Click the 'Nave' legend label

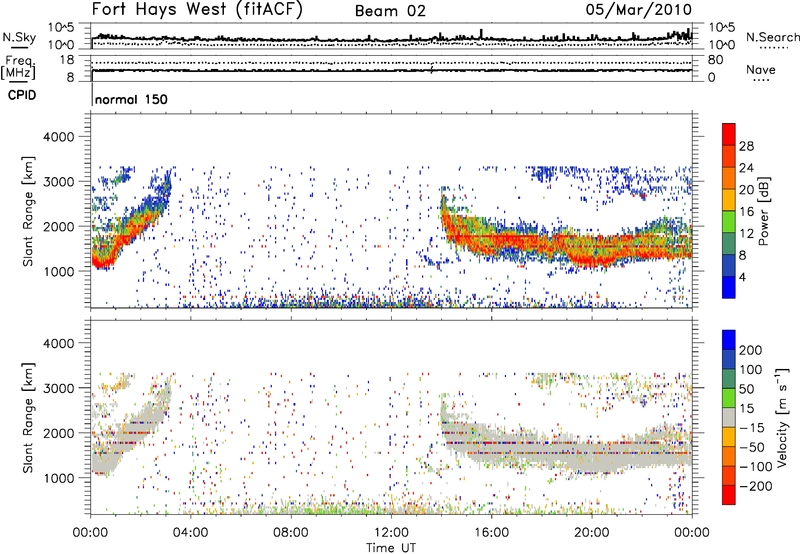click(x=761, y=70)
